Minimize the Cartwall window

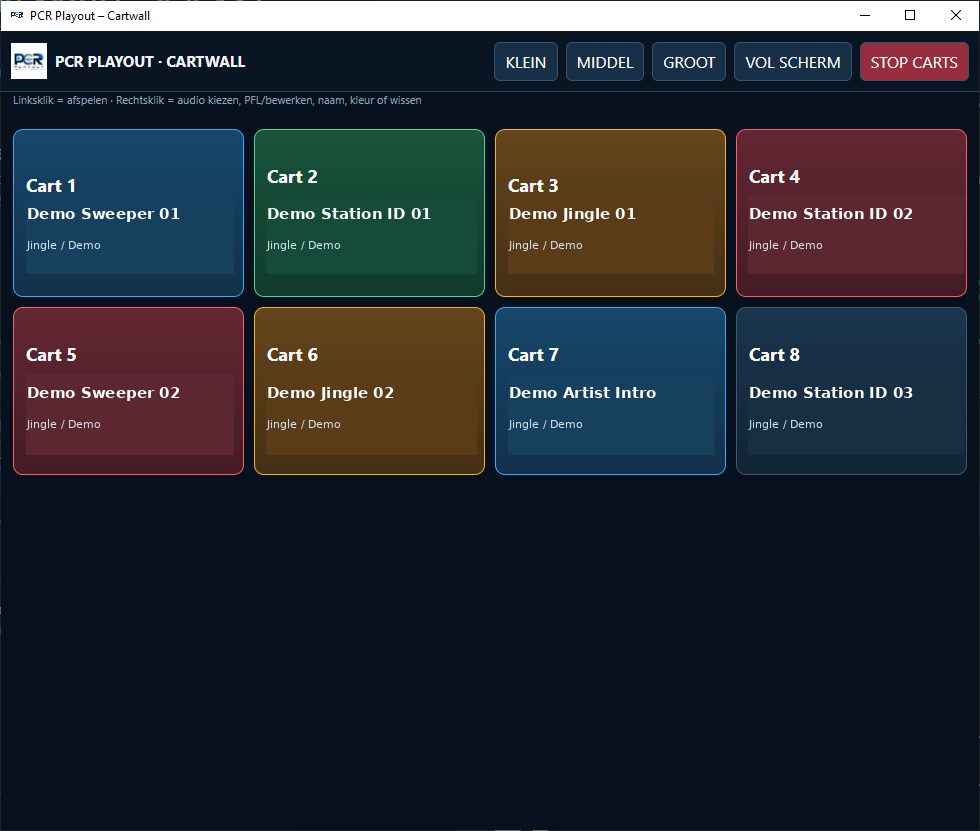point(865,16)
